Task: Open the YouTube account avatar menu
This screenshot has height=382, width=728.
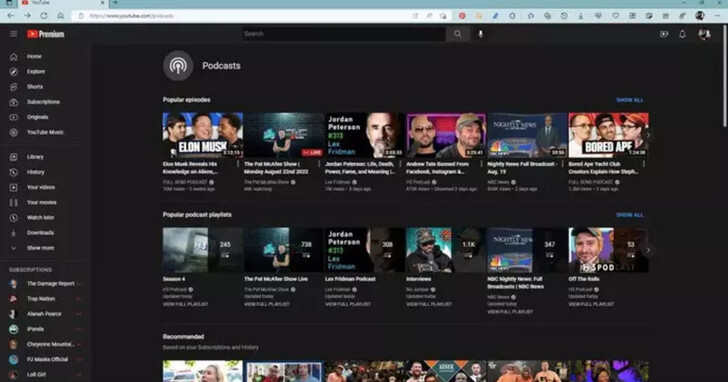Action: click(704, 34)
